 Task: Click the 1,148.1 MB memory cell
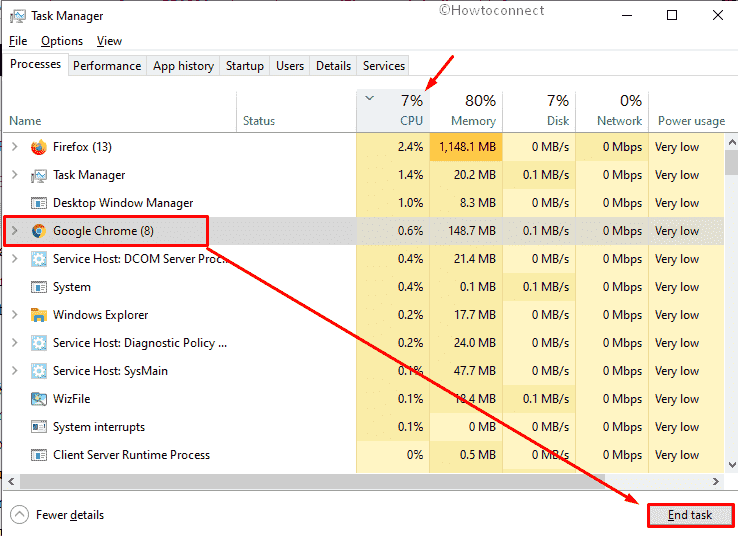click(x=466, y=147)
